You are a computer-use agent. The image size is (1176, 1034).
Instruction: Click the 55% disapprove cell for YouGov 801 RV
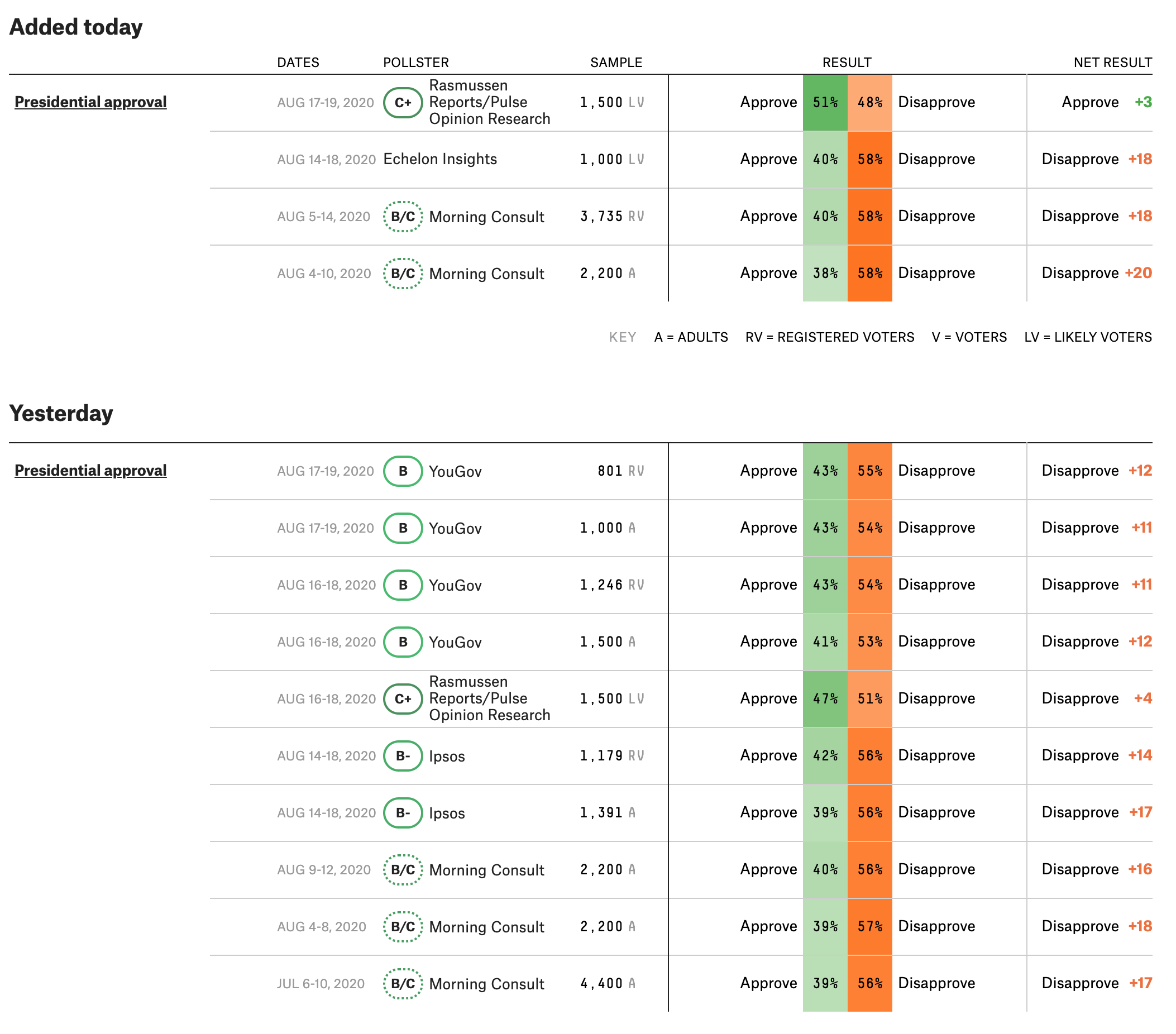tap(870, 471)
